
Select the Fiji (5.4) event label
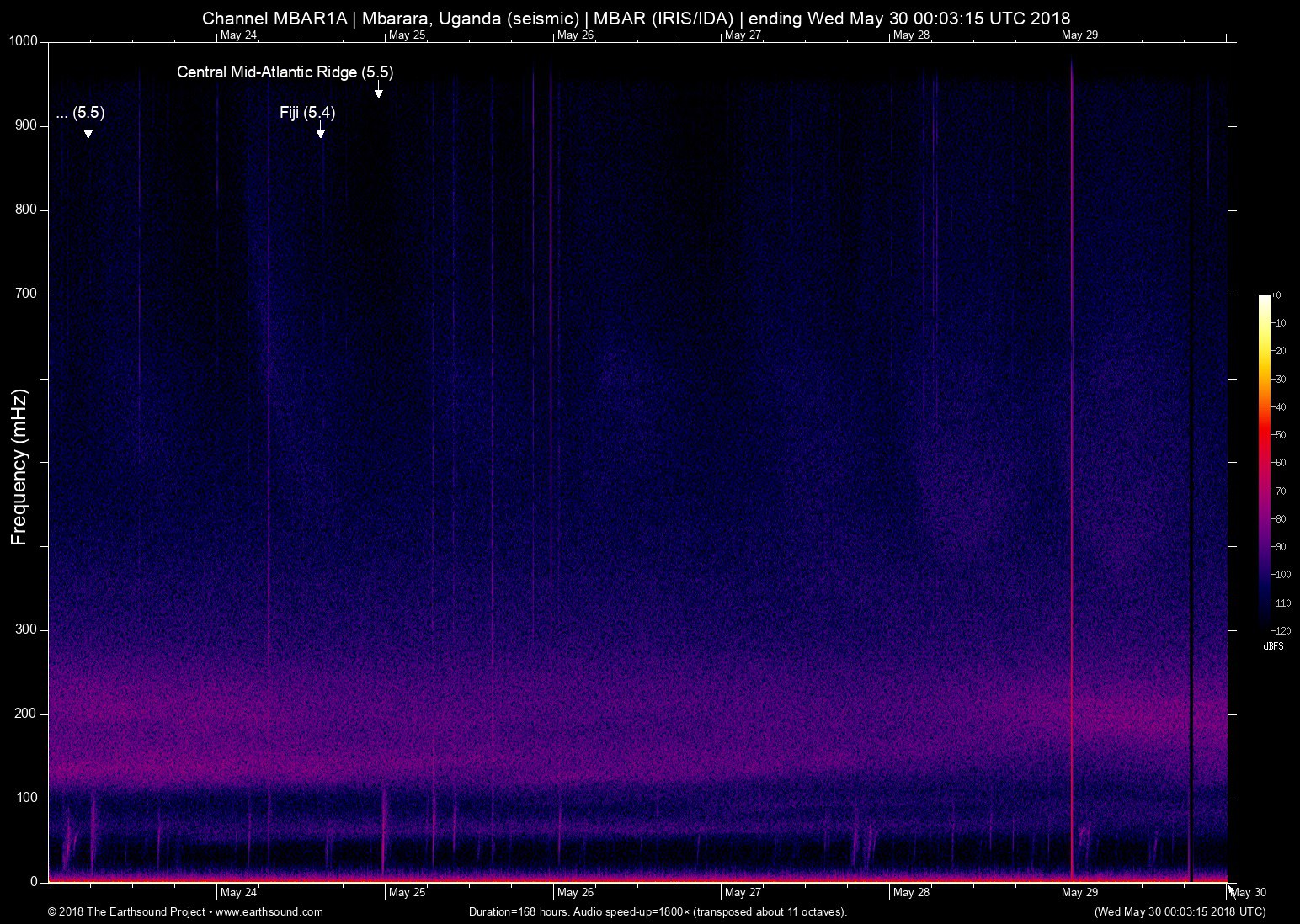click(x=307, y=113)
